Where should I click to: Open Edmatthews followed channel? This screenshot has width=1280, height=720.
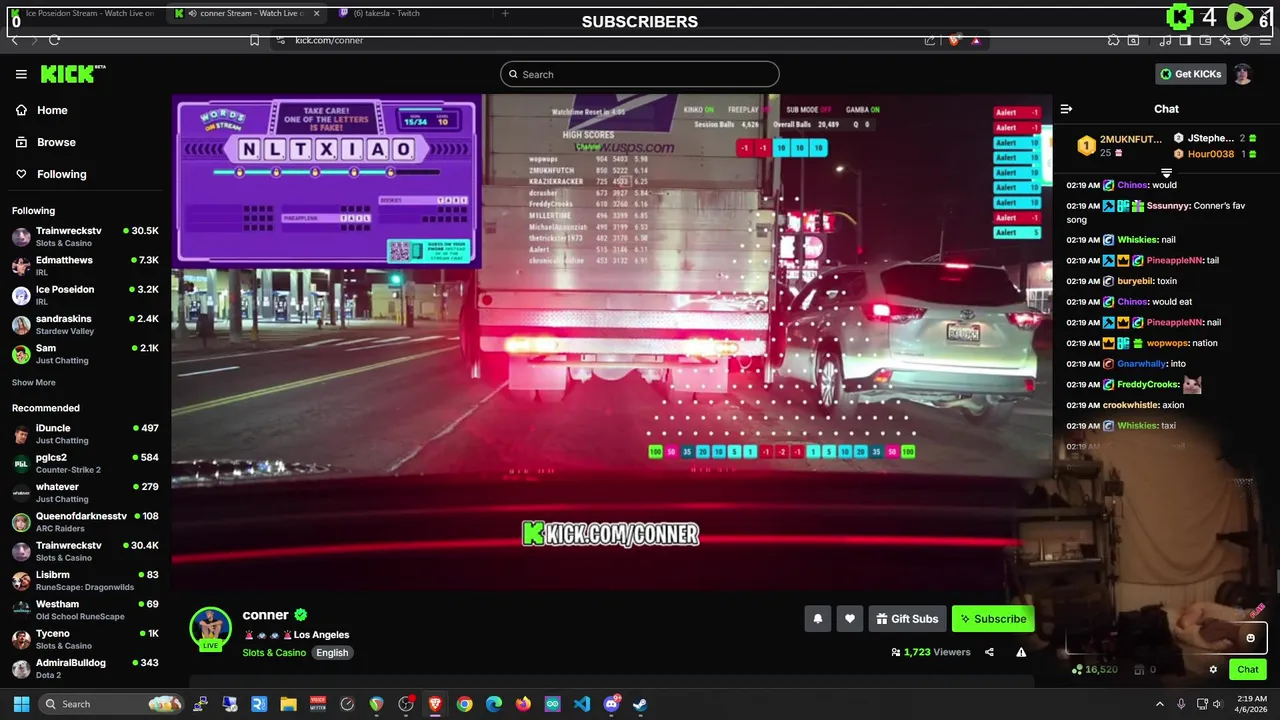[x=85, y=266]
